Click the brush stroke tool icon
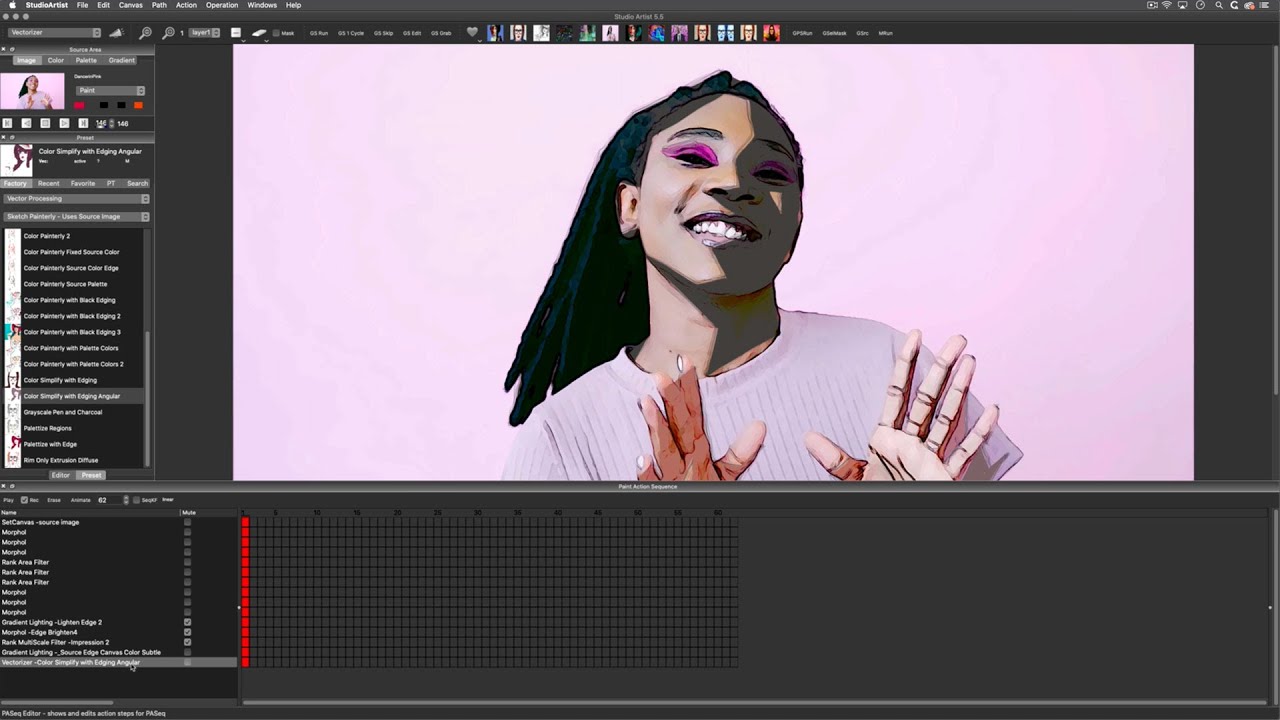The image size is (1280, 720). tap(259, 33)
